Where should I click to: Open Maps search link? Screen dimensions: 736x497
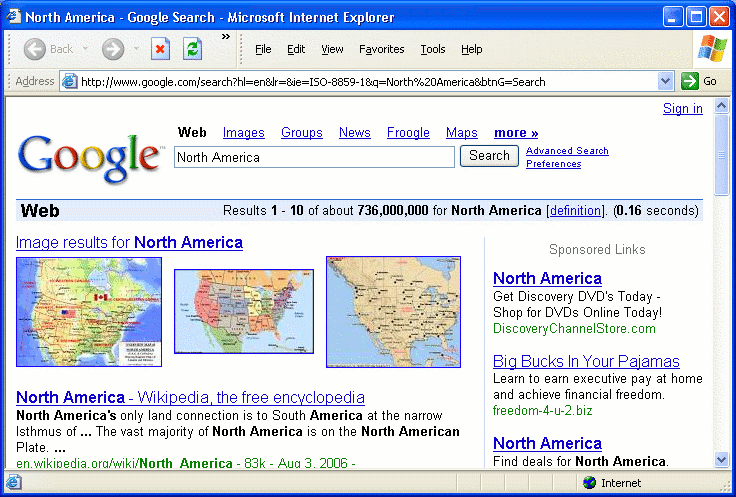click(x=461, y=133)
